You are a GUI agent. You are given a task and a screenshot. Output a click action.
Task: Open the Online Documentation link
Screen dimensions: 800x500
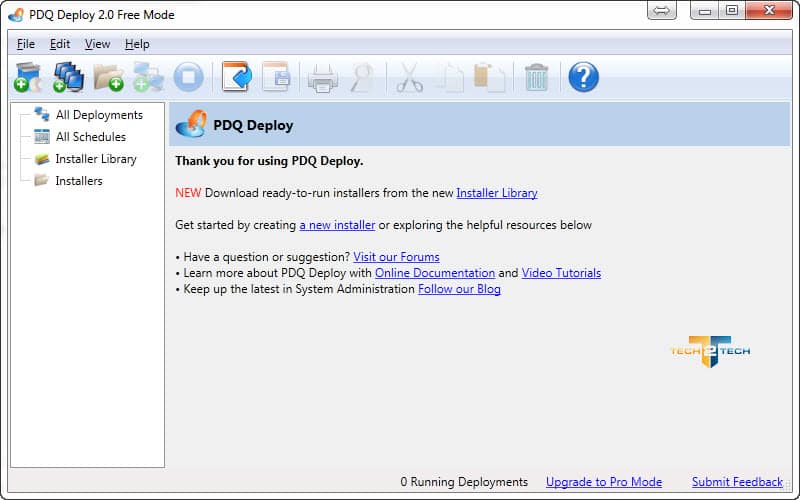(435, 273)
